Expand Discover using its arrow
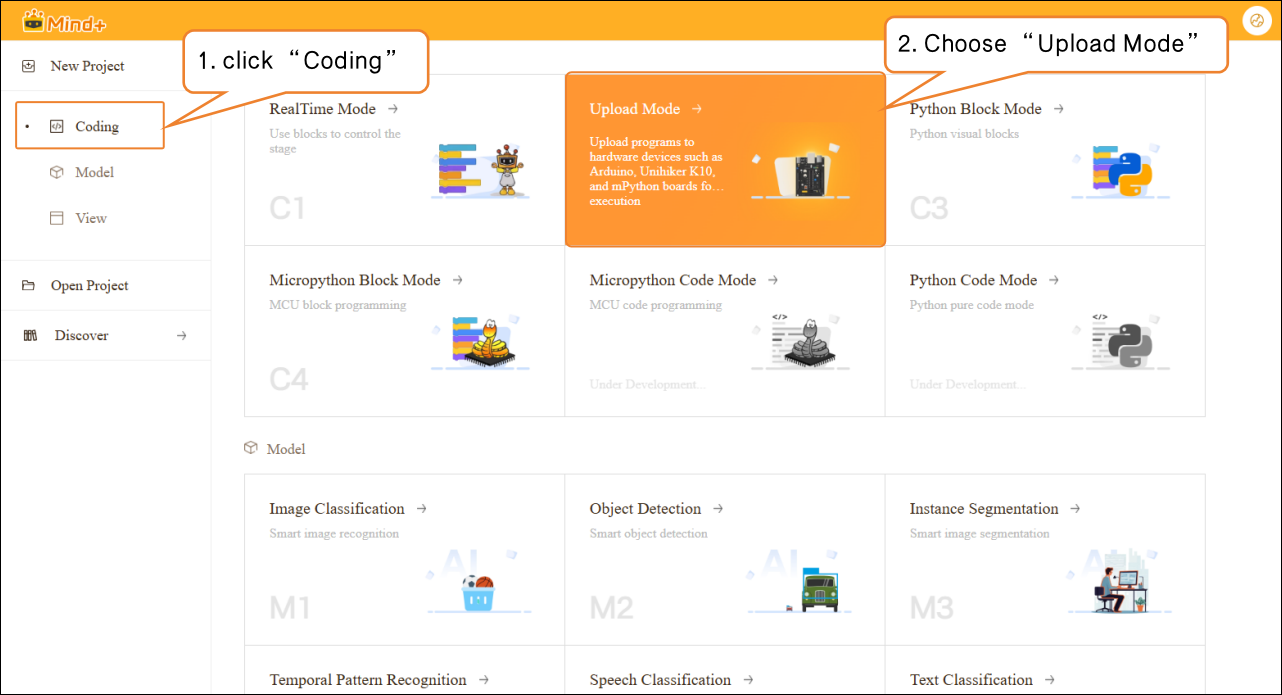This screenshot has width=1282, height=695. pyautogui.click(x=181, y=336)
